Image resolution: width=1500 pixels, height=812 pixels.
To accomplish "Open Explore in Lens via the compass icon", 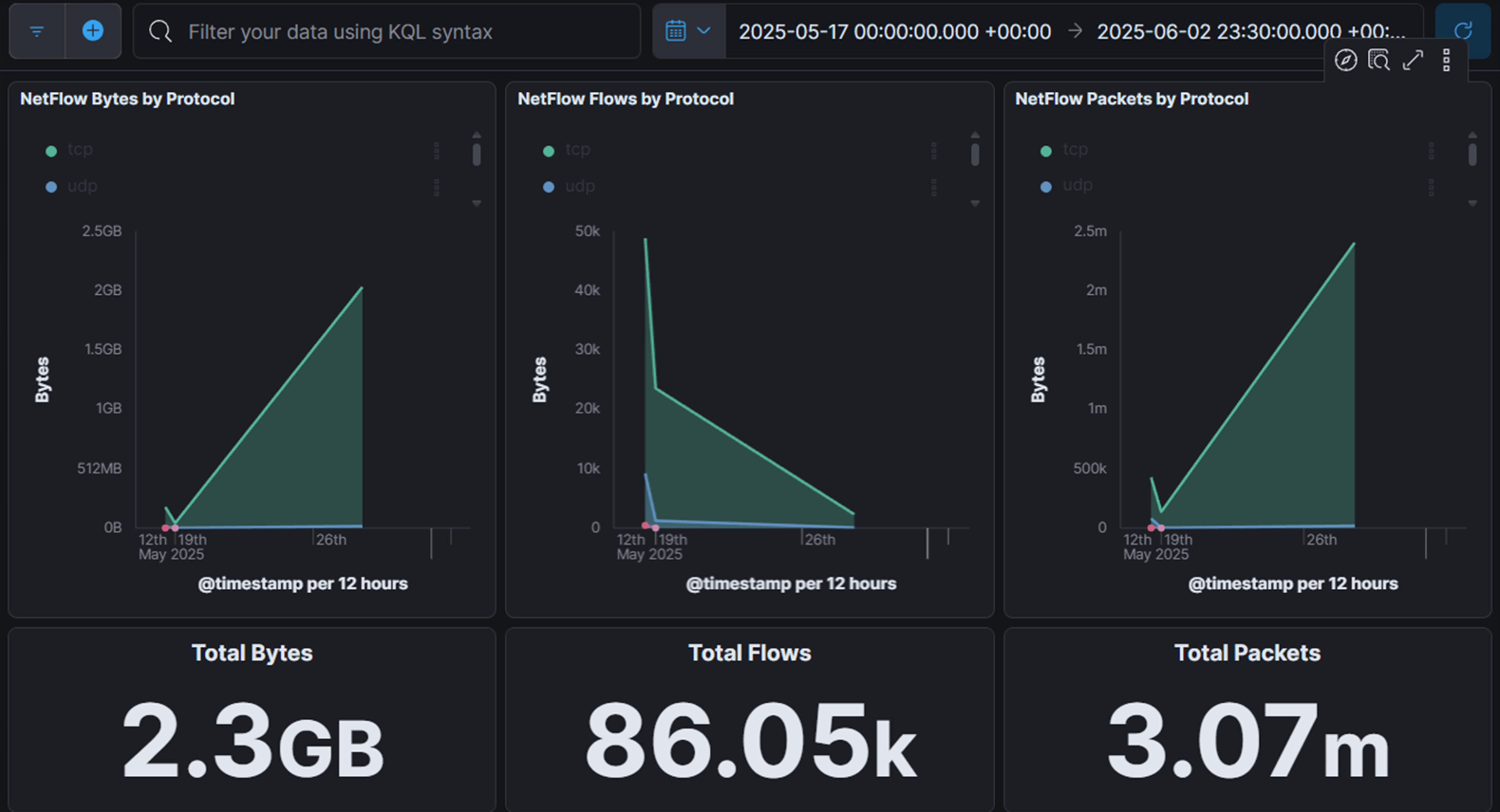I will (1346, 60).
